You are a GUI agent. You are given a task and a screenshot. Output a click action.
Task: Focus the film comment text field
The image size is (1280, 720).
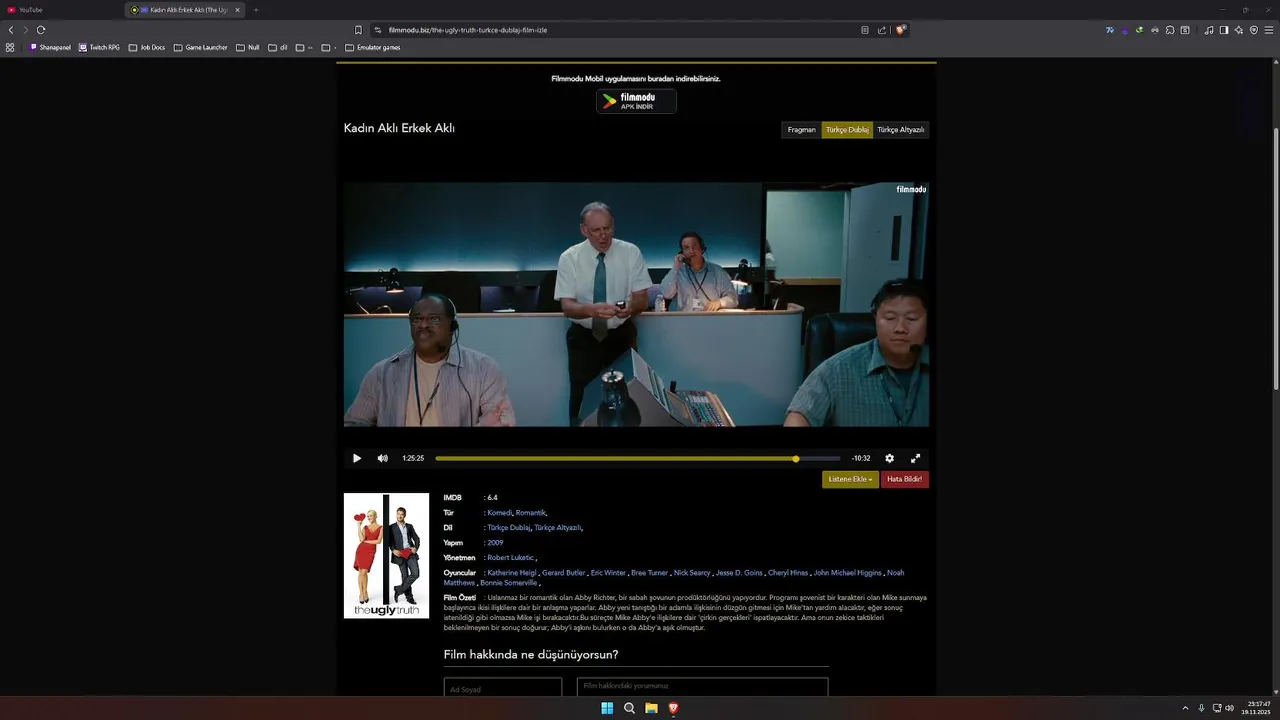coord(702,687)
